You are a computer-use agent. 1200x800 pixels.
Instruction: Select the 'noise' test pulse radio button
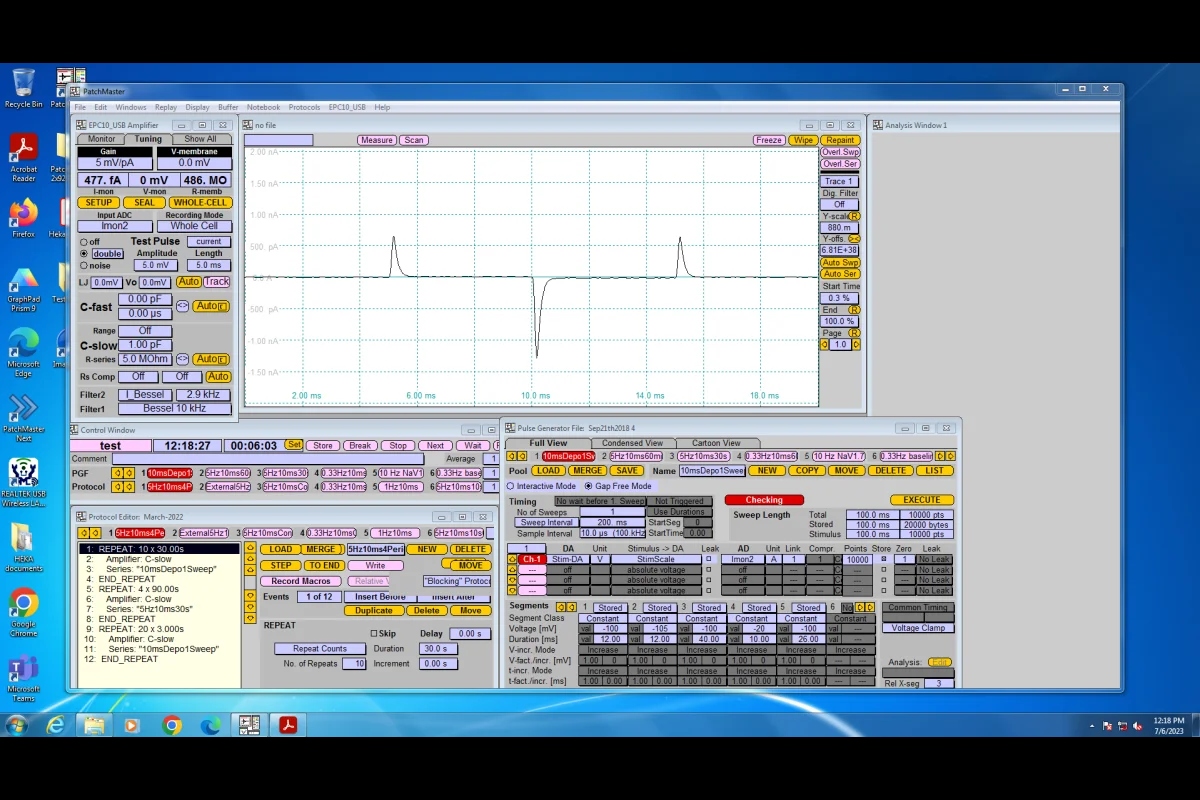[83, 265]
